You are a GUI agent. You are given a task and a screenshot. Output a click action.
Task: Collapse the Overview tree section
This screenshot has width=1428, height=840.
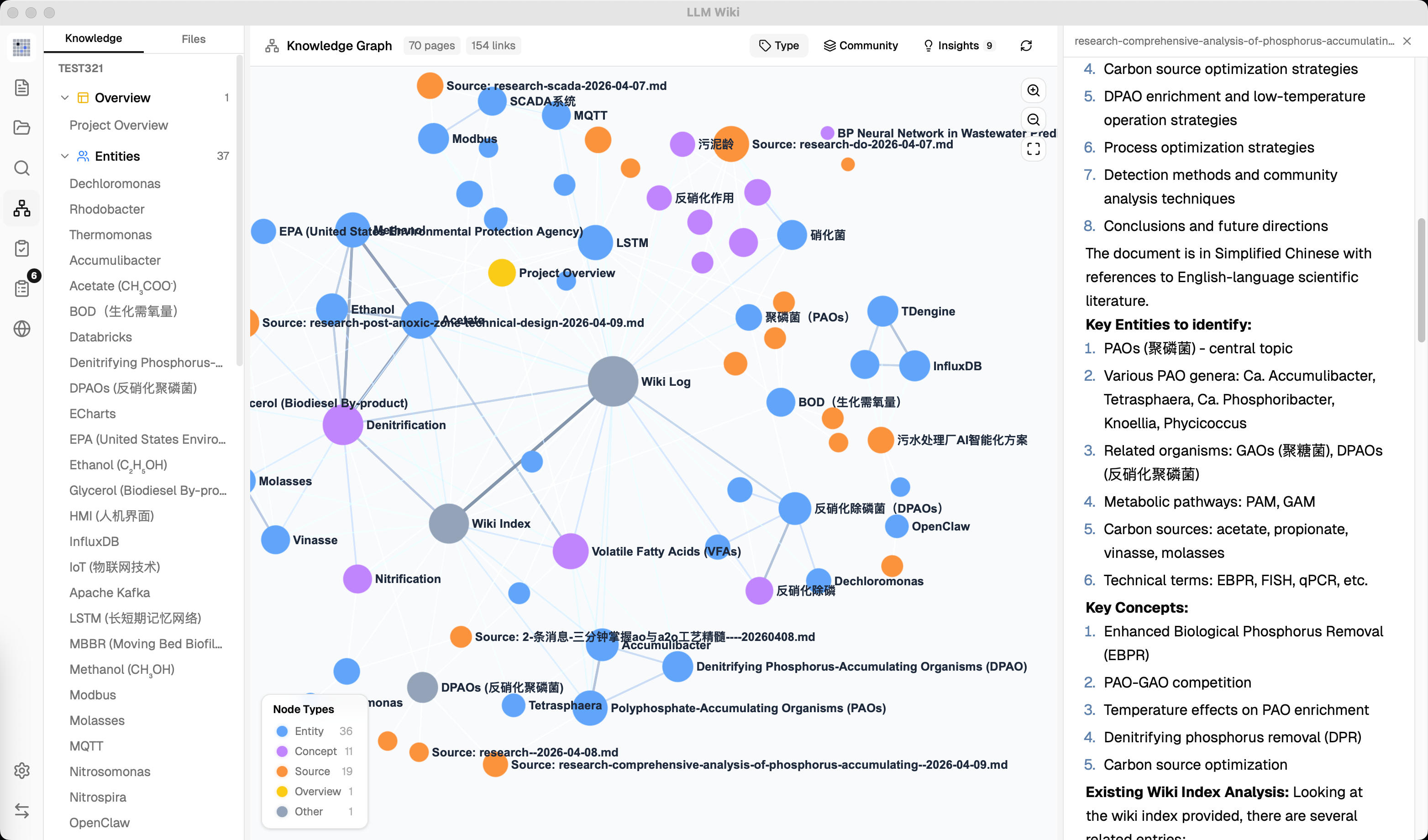pos(65,98)
